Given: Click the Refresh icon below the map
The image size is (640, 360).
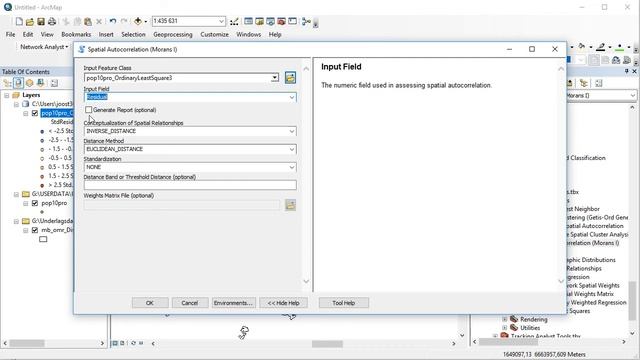Looking at the screenshot, I should (133, 343).
